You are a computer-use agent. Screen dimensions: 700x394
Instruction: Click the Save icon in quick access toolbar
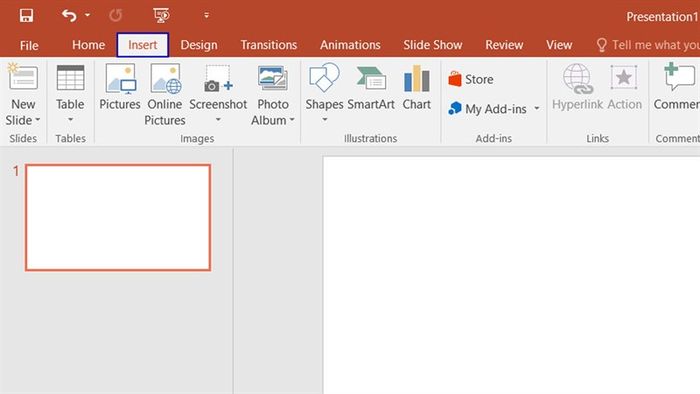point(26,16)
